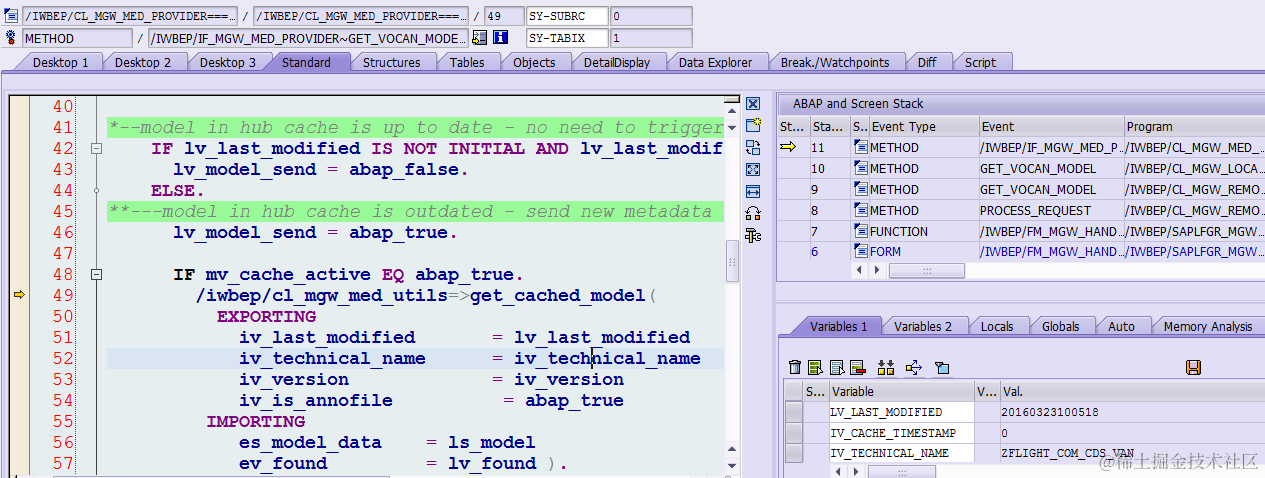
Task: Collapse the code block at line 42
Action: pos(97,148)
